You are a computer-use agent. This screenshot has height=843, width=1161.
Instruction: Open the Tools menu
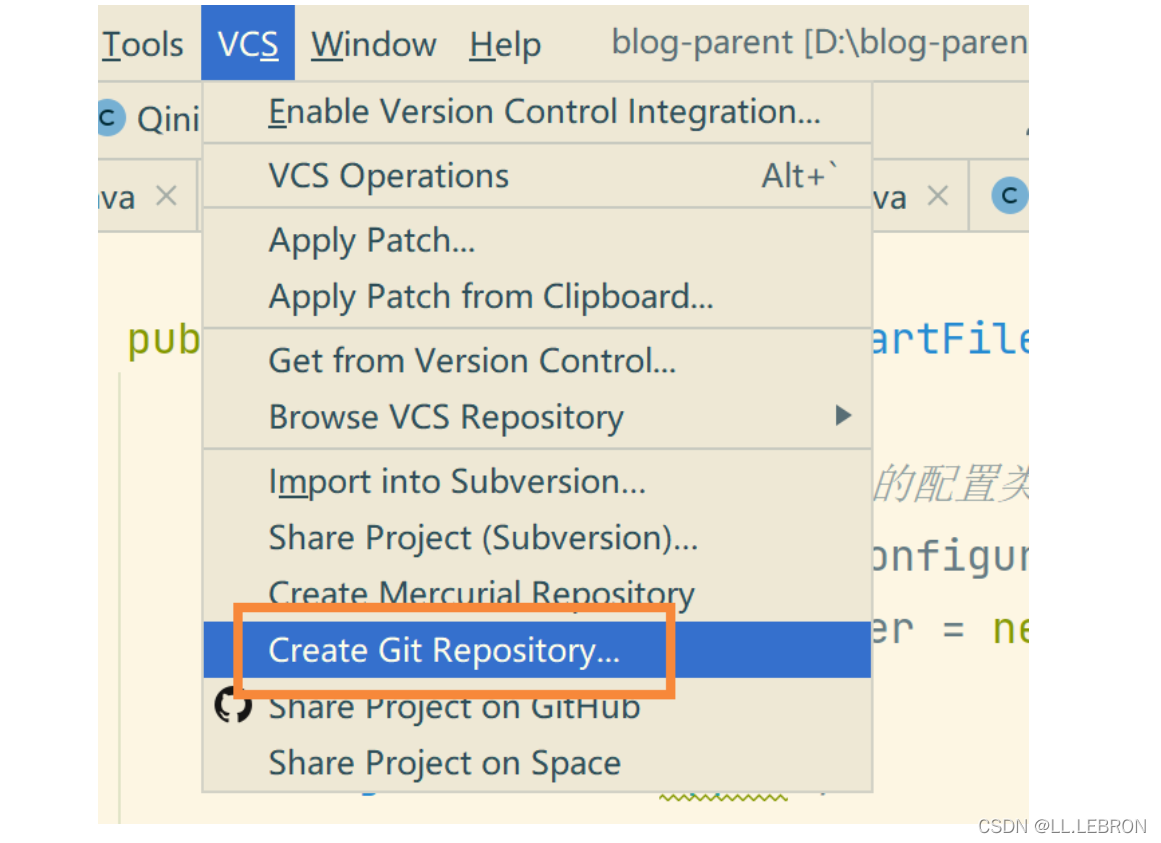pos(143,45)
